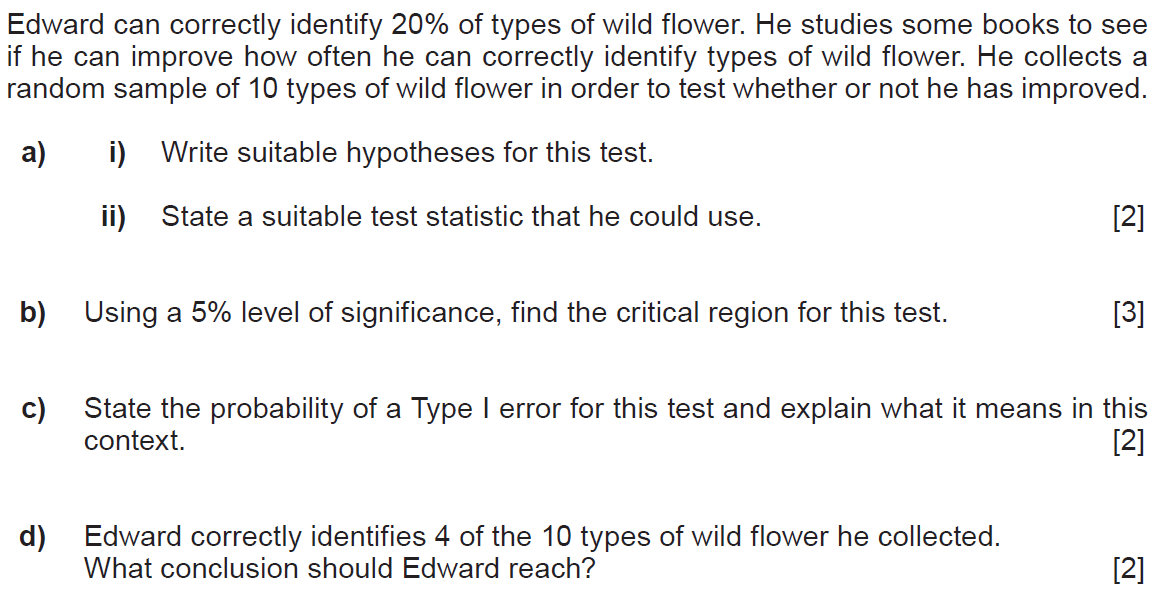The image size is (1170, 604).
Task: Click the sub-part ii) label
Action: (x=113, y=217)
